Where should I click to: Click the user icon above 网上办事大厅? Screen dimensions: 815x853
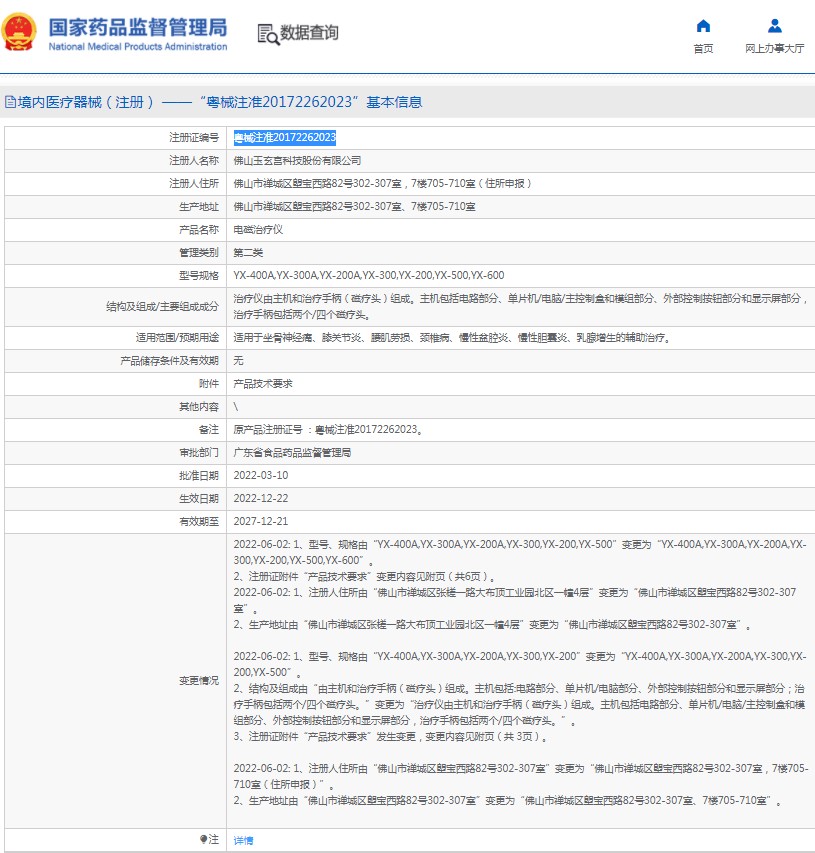click(x=775, y=26)
